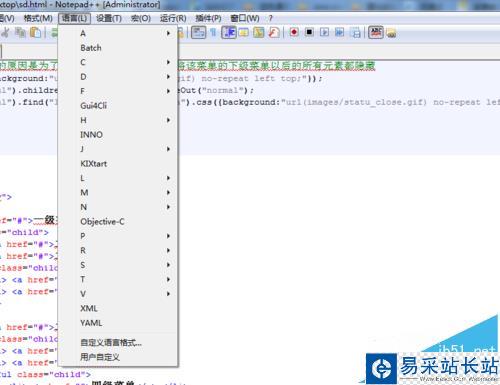Choose KIXtart language entry
Viewport: 500px width, 385px height.
tap(118, 164)
